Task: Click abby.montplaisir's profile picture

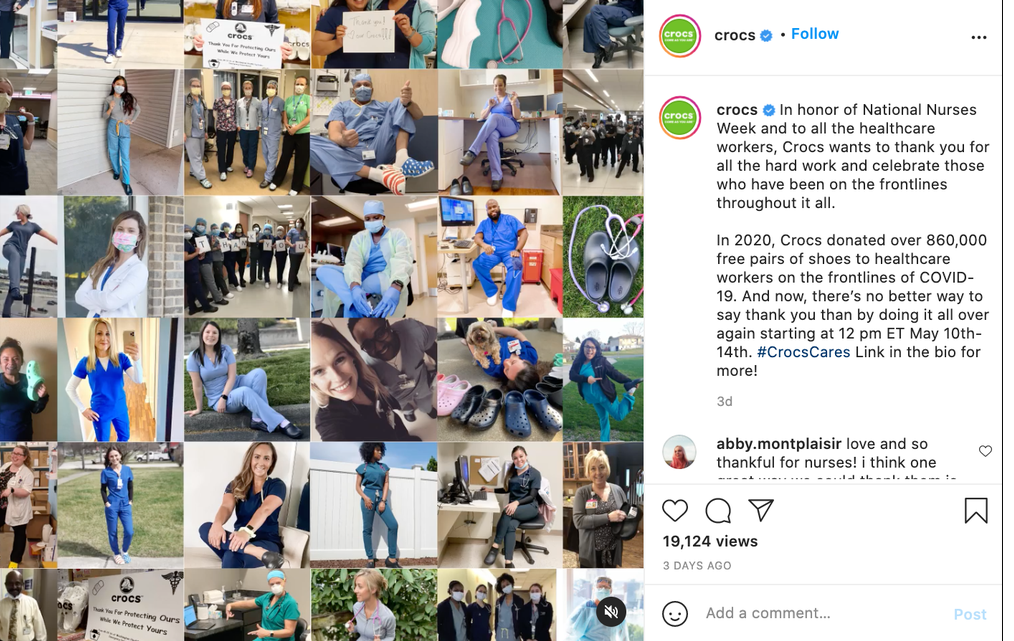Action: point(679,451)
